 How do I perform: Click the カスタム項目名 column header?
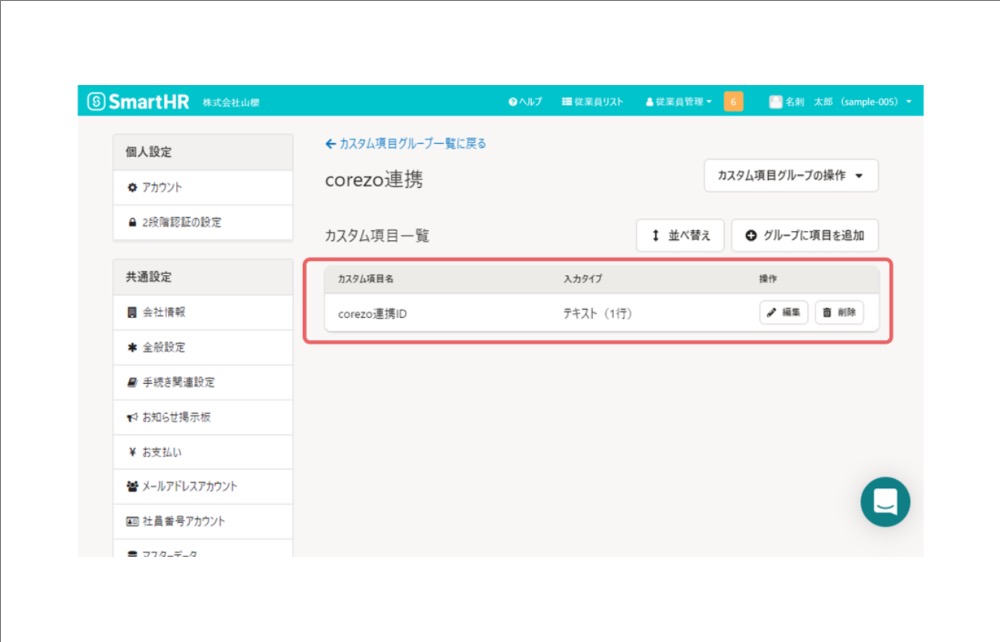click(365, 279)
